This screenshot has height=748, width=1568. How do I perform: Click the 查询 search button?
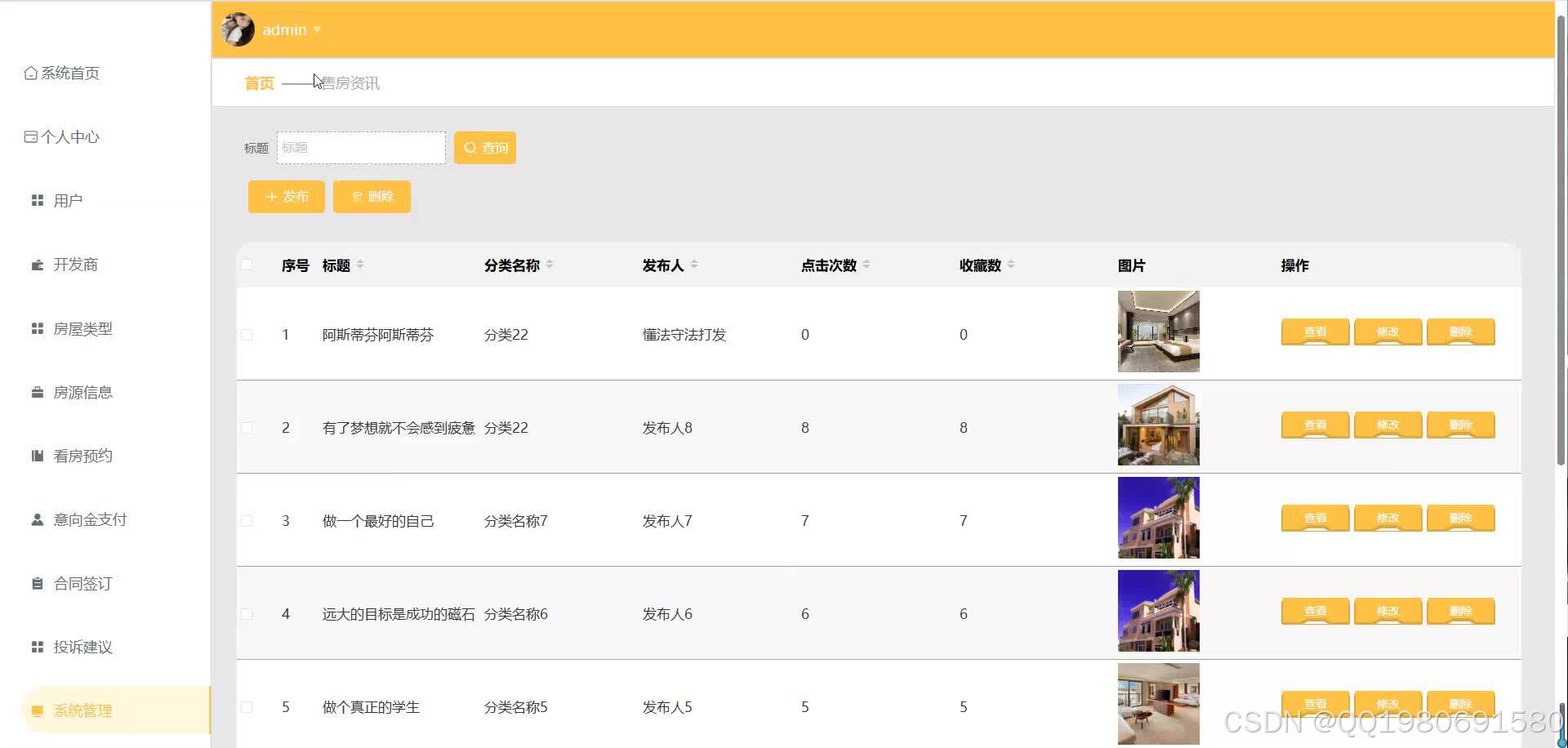[485, 148]
